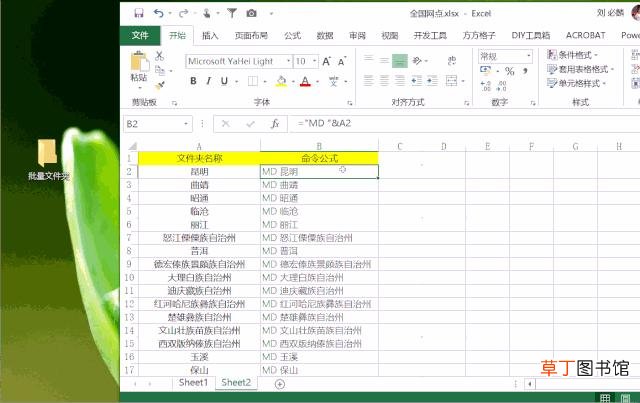The width and height of the screenshot is (640, 403).
Task: Open the font size dropdown showing 10
Action: (x=315, y=61)
